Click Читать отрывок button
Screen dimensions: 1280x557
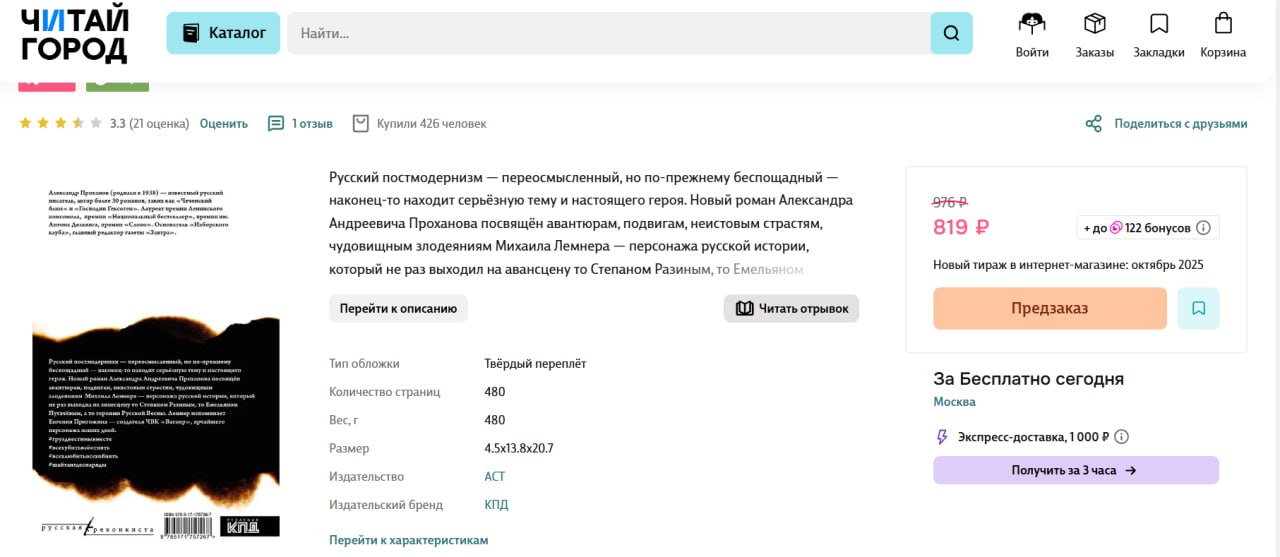[791, 308]
